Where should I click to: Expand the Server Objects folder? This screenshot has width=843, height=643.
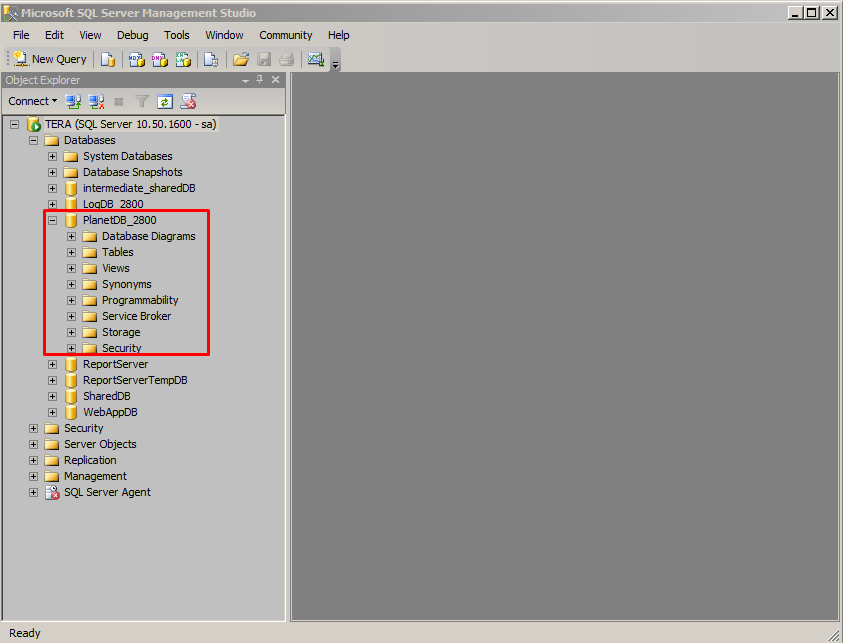point(33,445)
